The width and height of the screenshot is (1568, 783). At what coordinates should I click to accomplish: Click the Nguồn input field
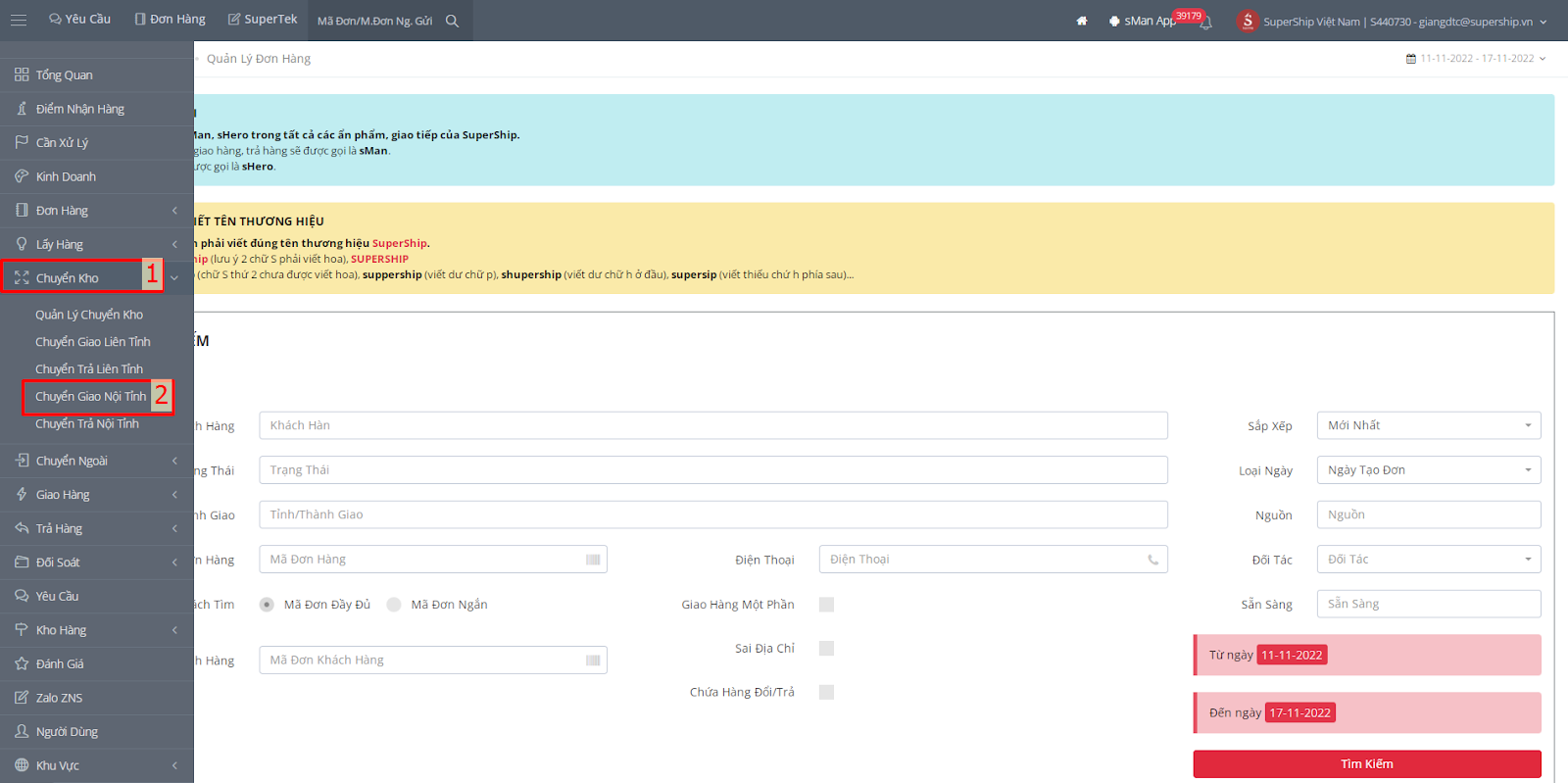coord(1429,514)
